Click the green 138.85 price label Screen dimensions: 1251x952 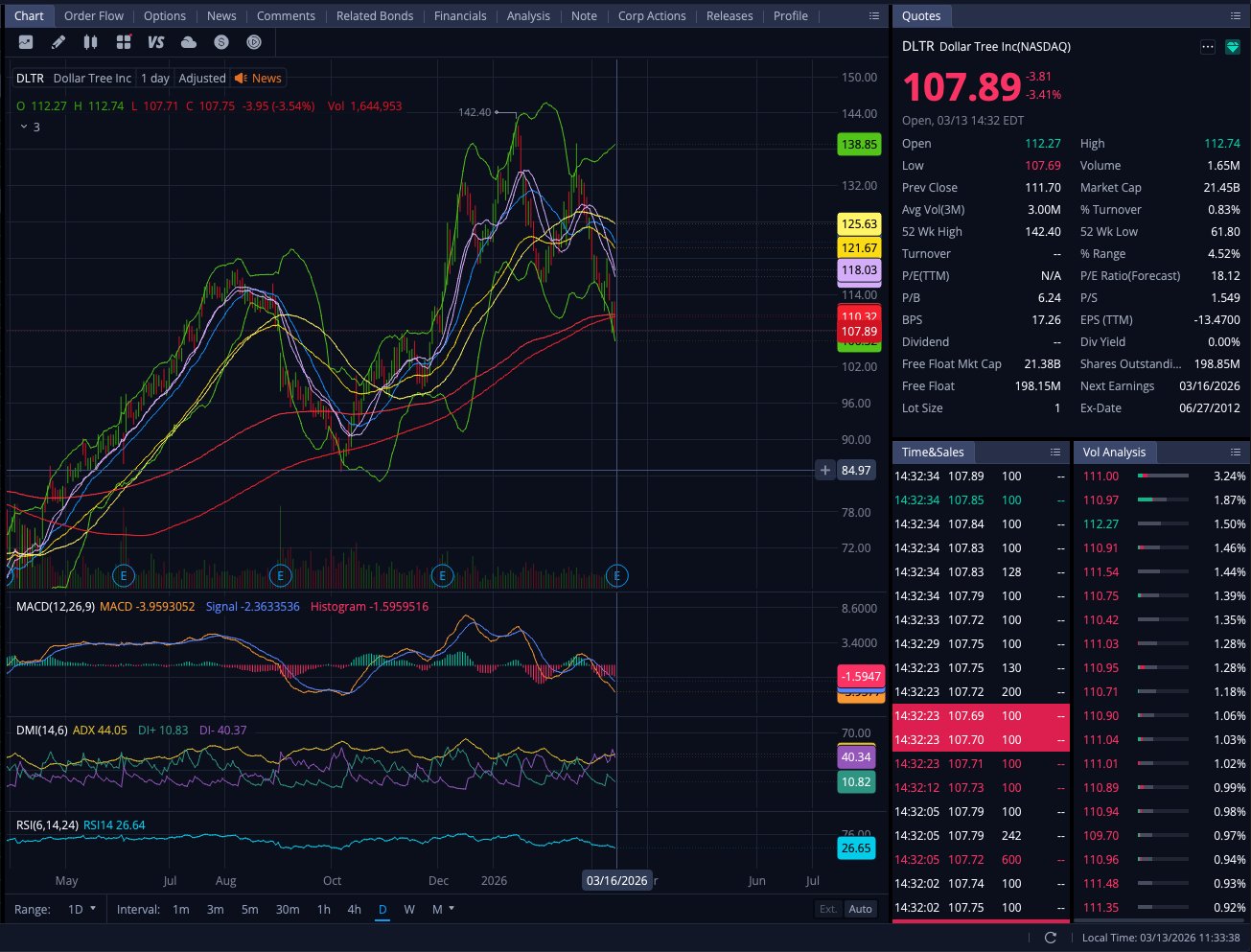click(858, 145)
